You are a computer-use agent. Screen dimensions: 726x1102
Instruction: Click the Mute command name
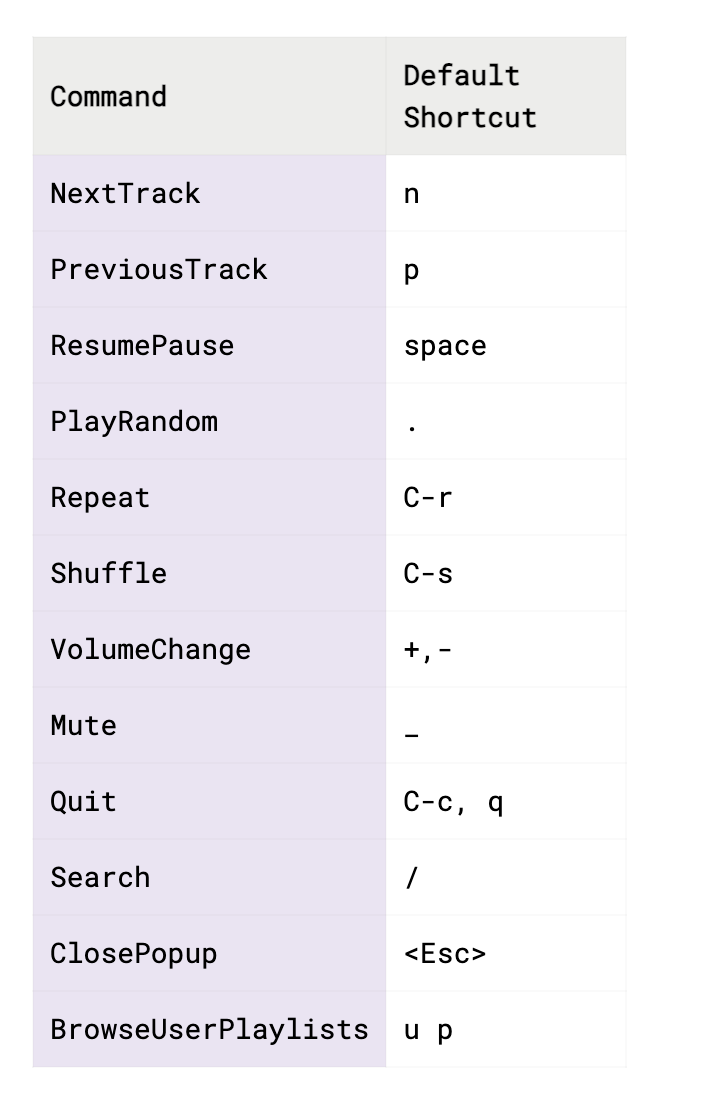[x=84, y=725]
